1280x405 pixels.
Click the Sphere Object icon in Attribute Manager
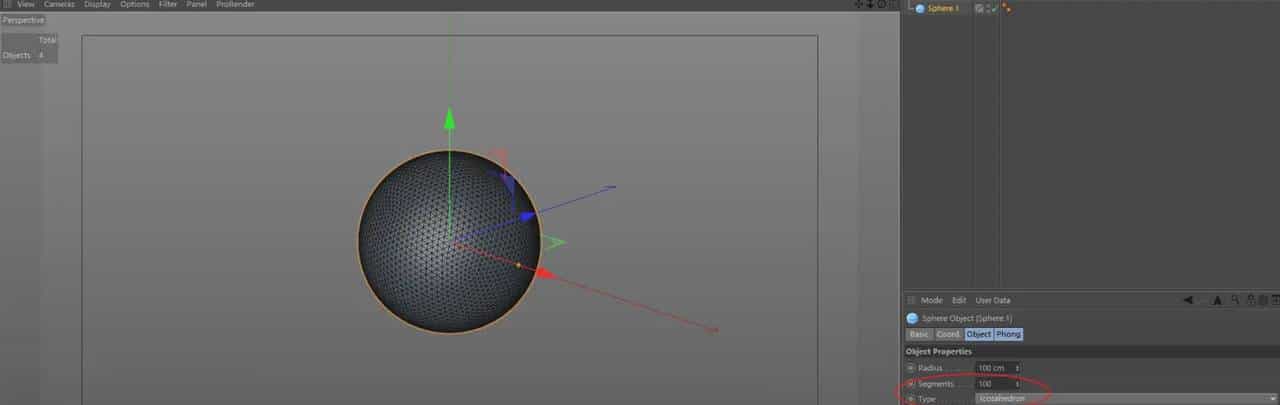(x=912, y=318)
